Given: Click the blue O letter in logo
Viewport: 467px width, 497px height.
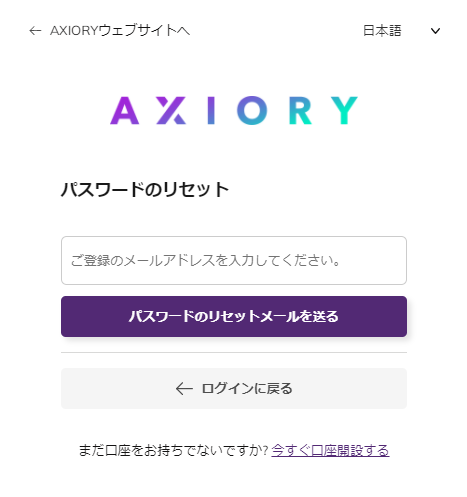Looking at the screenshot, I should pos(252,111).
